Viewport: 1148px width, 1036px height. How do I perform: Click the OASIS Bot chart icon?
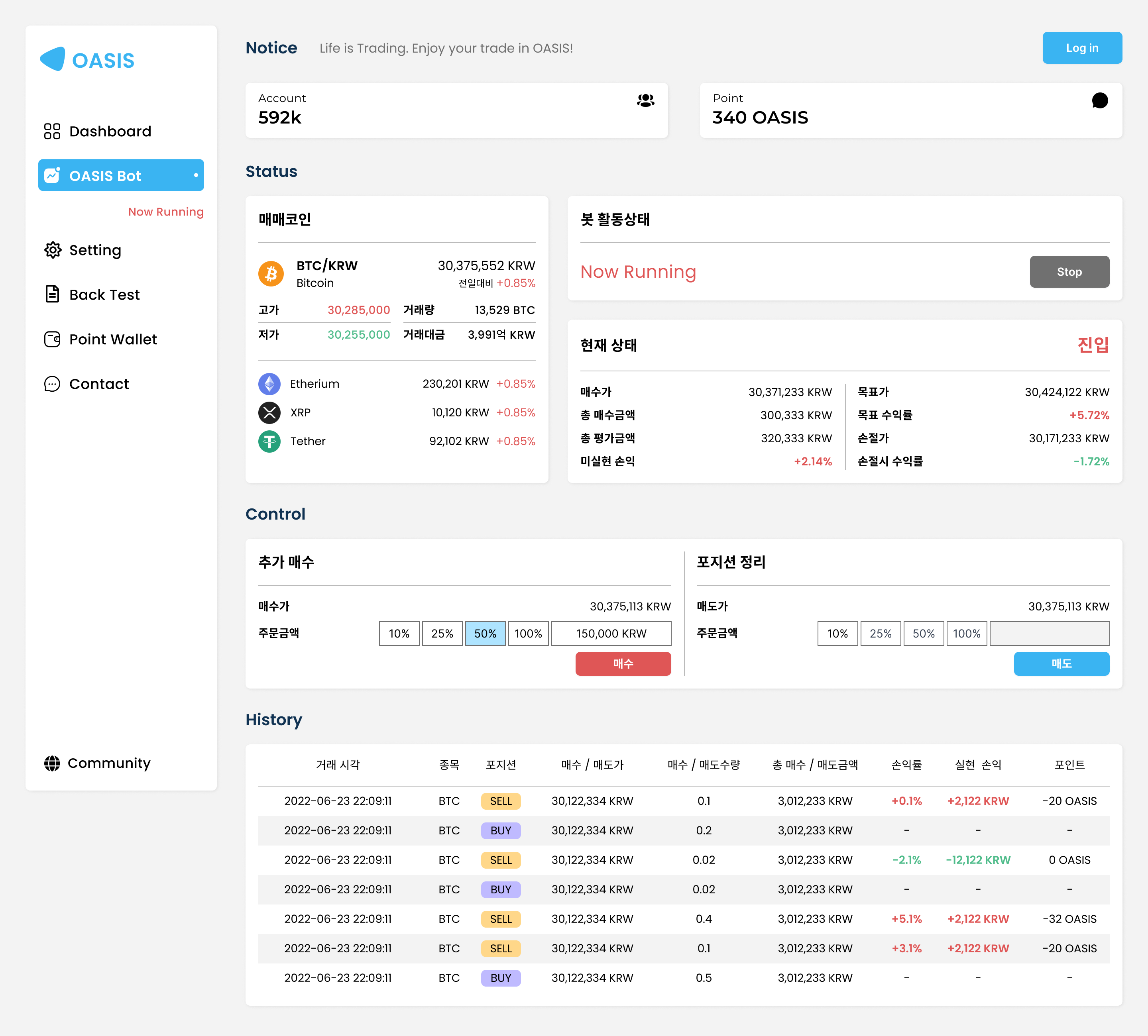tap(52, 175)
